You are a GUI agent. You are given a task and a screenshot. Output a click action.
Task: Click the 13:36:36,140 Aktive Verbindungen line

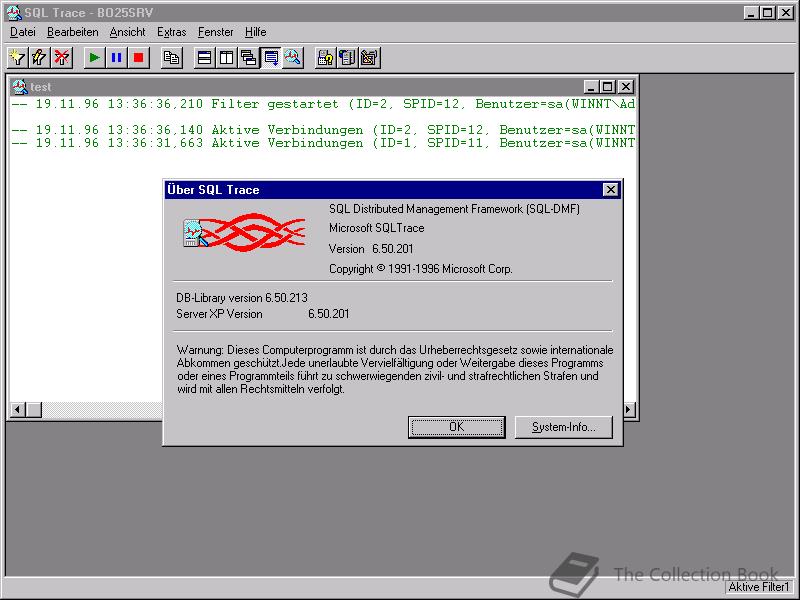point(323,130)
